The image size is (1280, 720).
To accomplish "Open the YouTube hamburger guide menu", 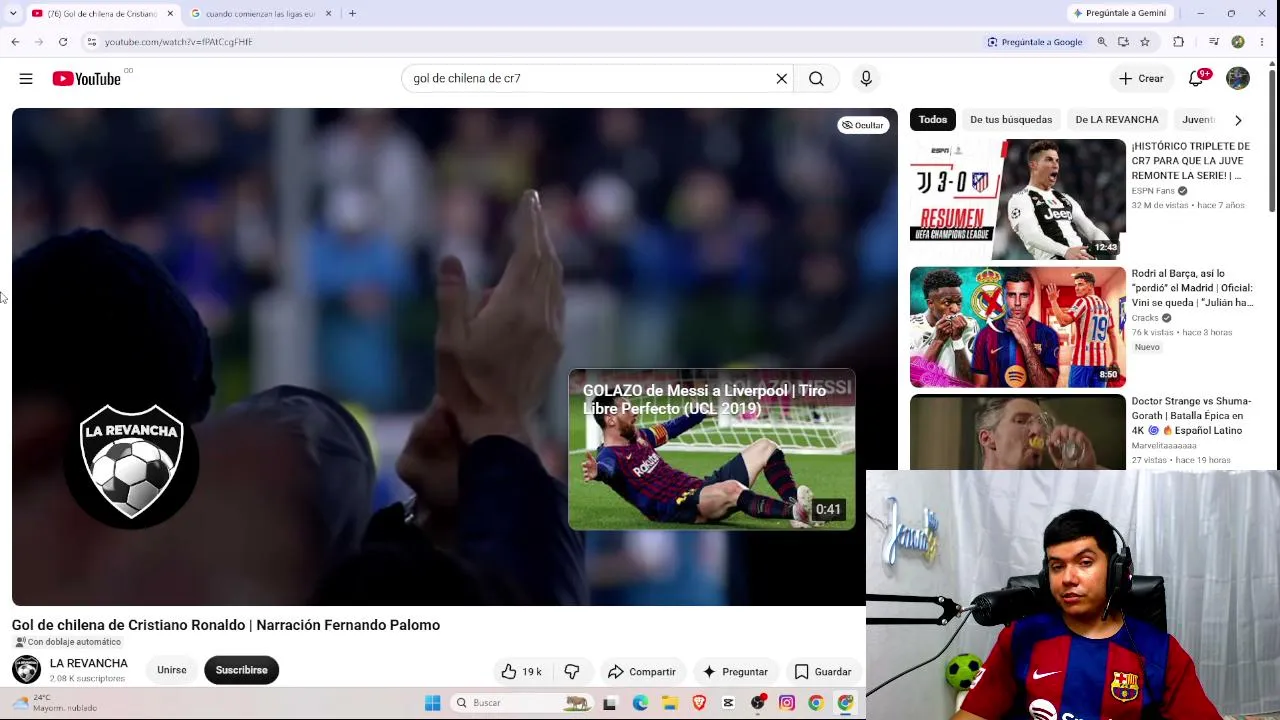I will (x=26, y=79).
